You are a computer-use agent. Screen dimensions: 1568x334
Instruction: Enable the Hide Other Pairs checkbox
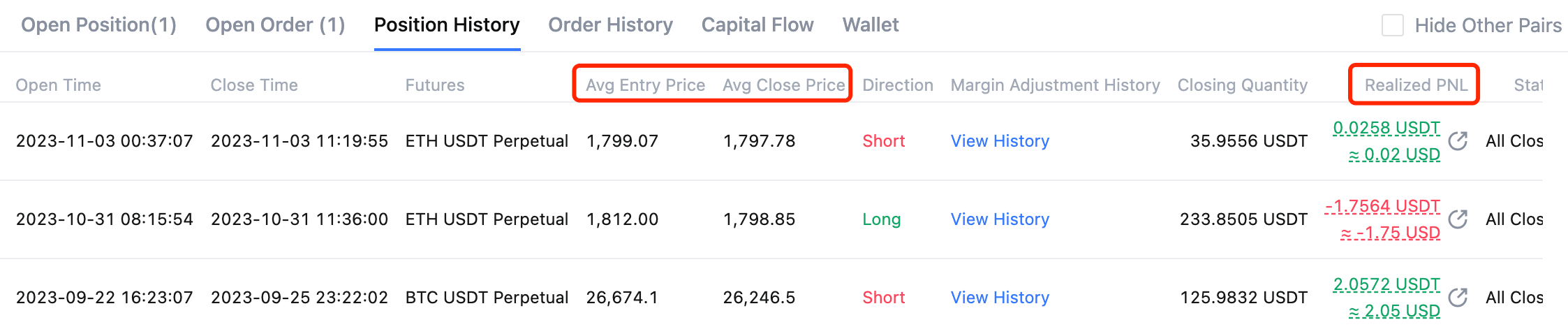click(1393, 25)
